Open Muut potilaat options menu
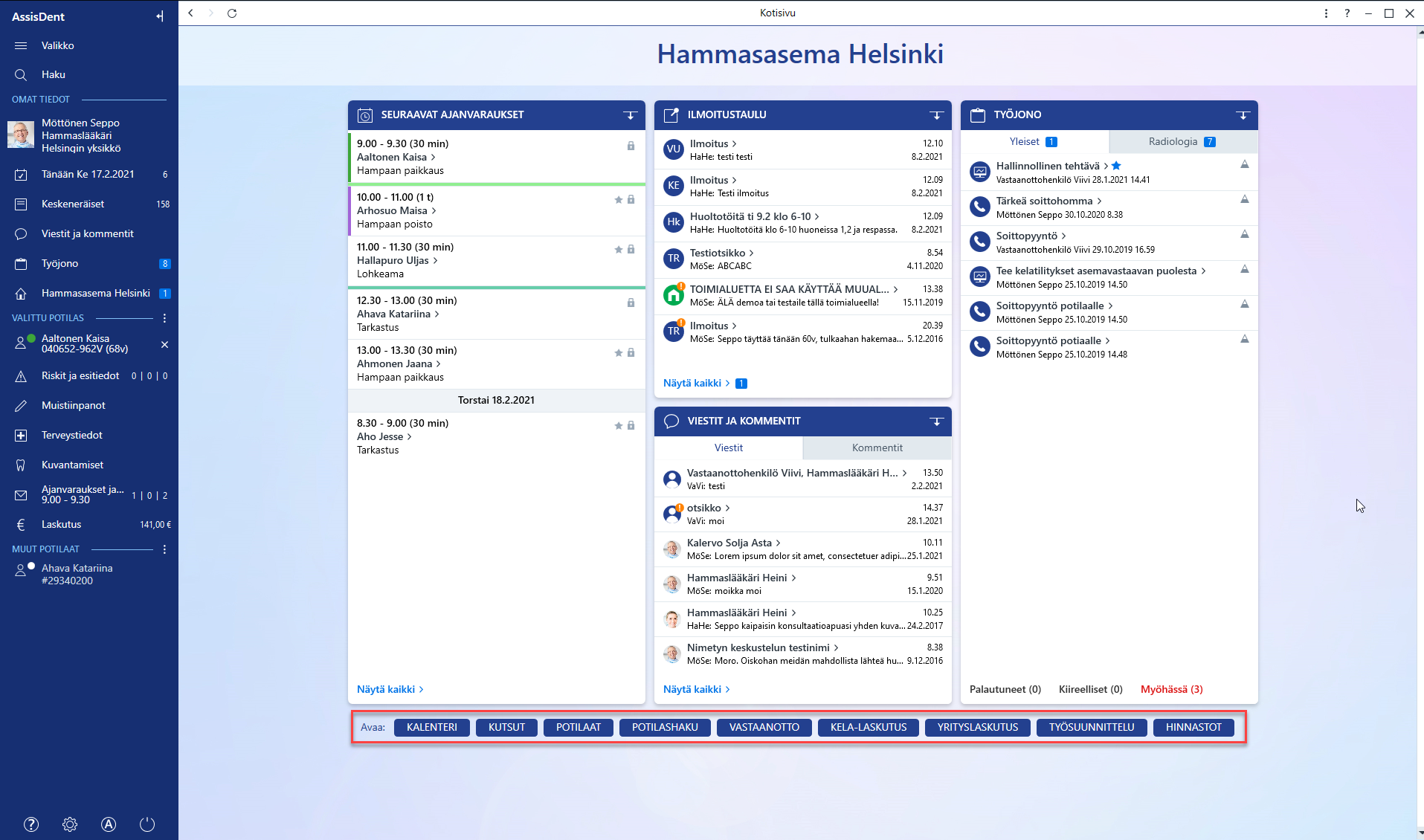 [164, 549]
